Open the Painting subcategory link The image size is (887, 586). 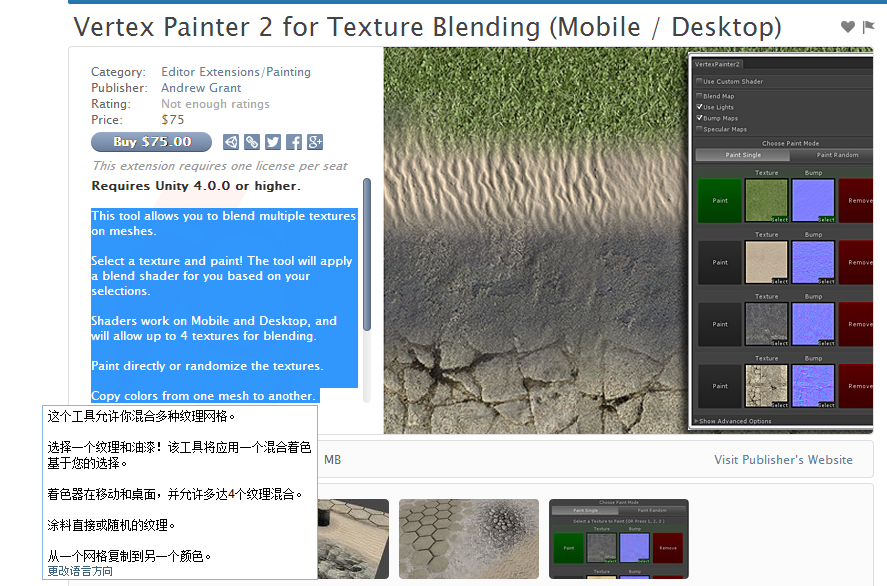click(x=289, y=72)
